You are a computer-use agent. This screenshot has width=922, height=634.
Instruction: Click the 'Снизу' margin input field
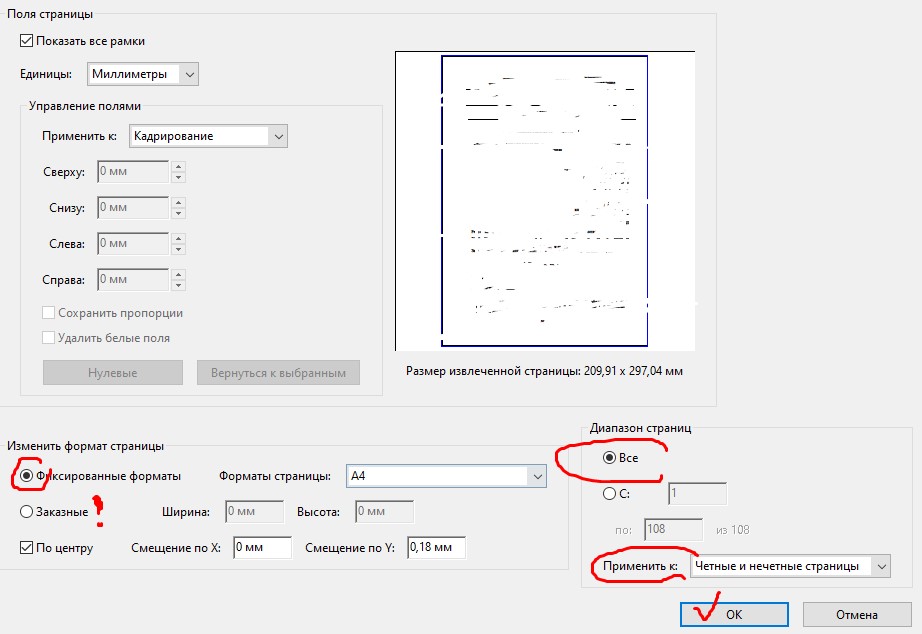tap(133, 208)
